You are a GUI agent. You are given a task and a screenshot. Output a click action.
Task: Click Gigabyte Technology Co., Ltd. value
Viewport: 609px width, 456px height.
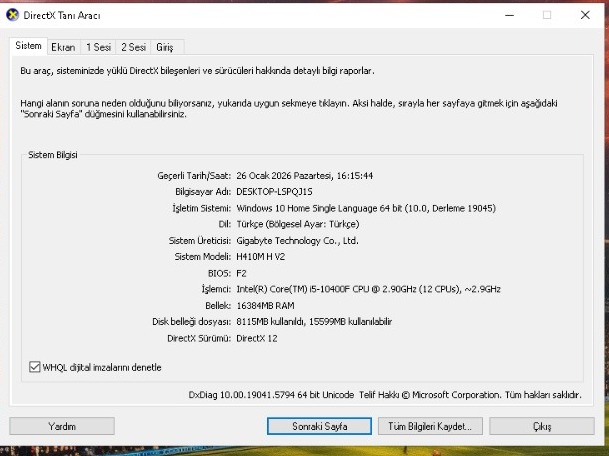click(x=297, y=240)
